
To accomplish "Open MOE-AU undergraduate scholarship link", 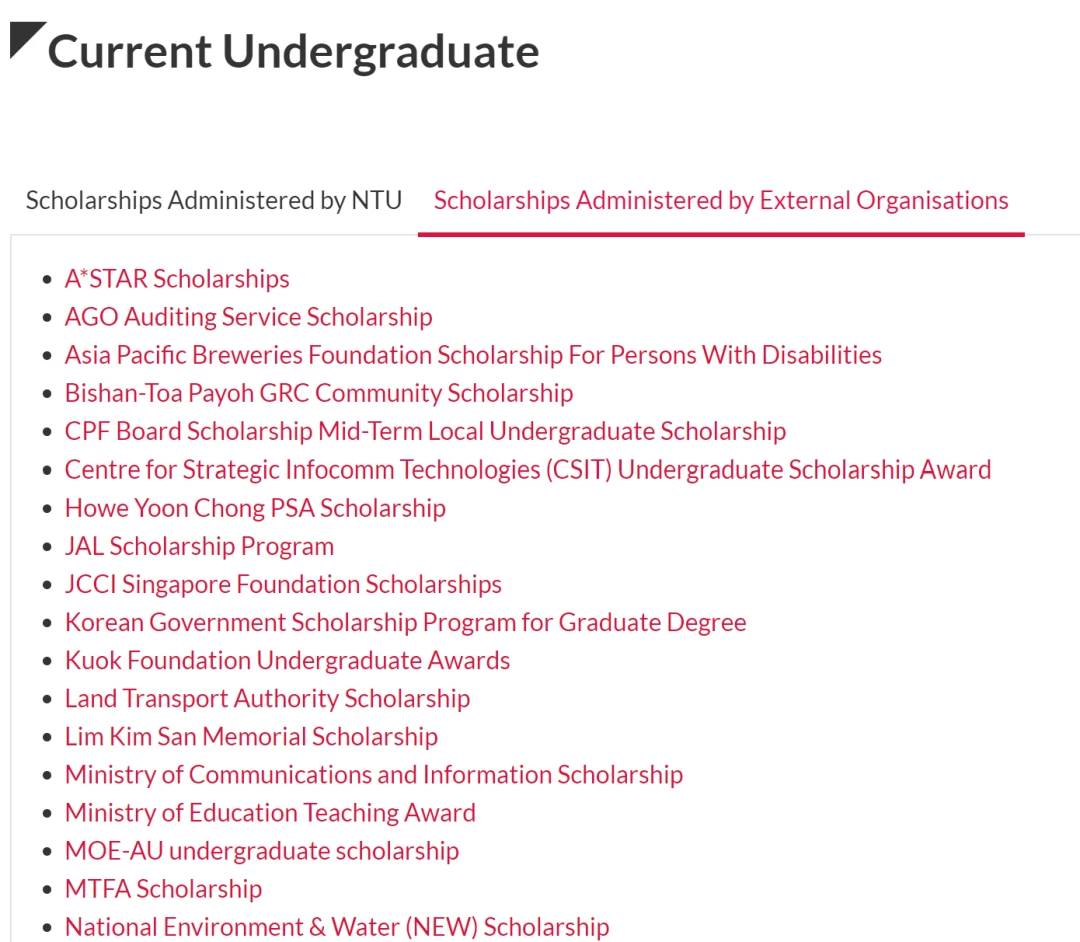I will (262, 851).
